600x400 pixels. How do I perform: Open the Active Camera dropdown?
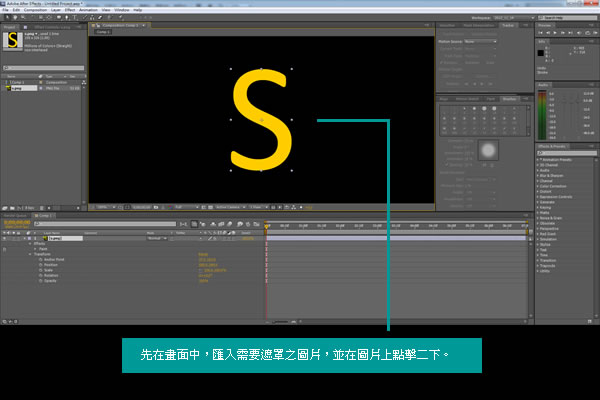(230, 207)
